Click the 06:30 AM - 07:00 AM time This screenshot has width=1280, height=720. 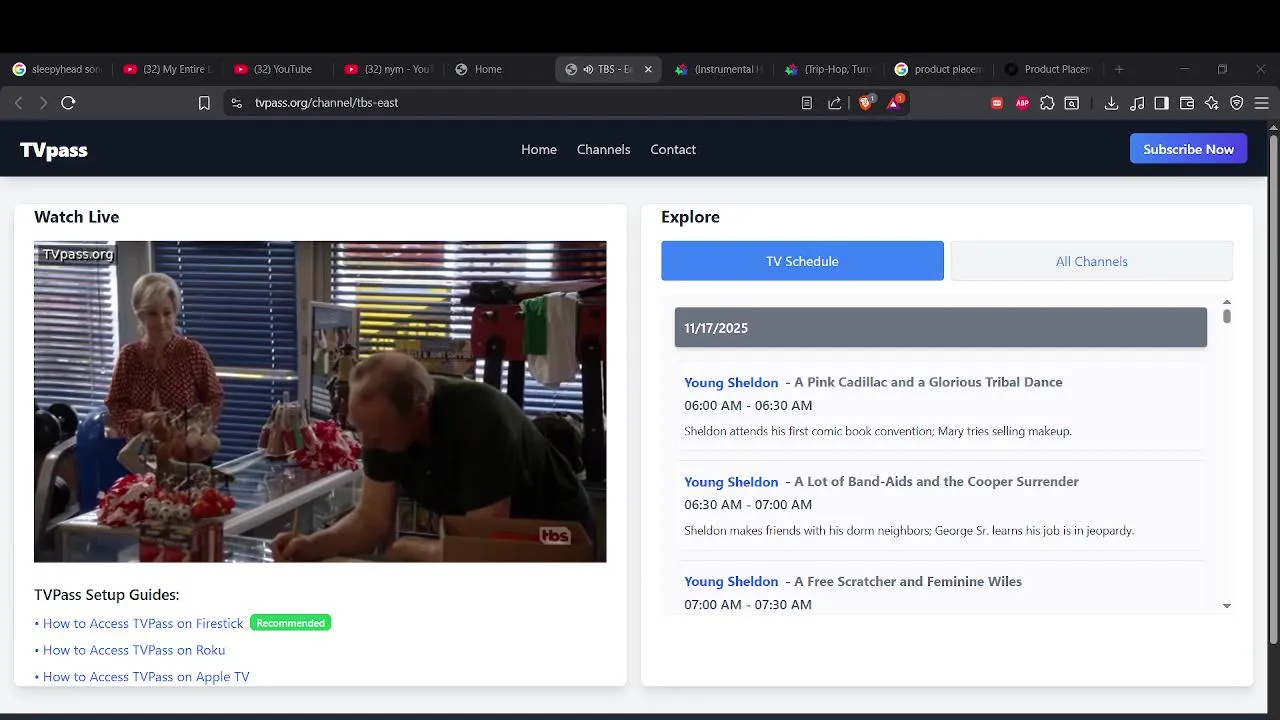(748, 504)
